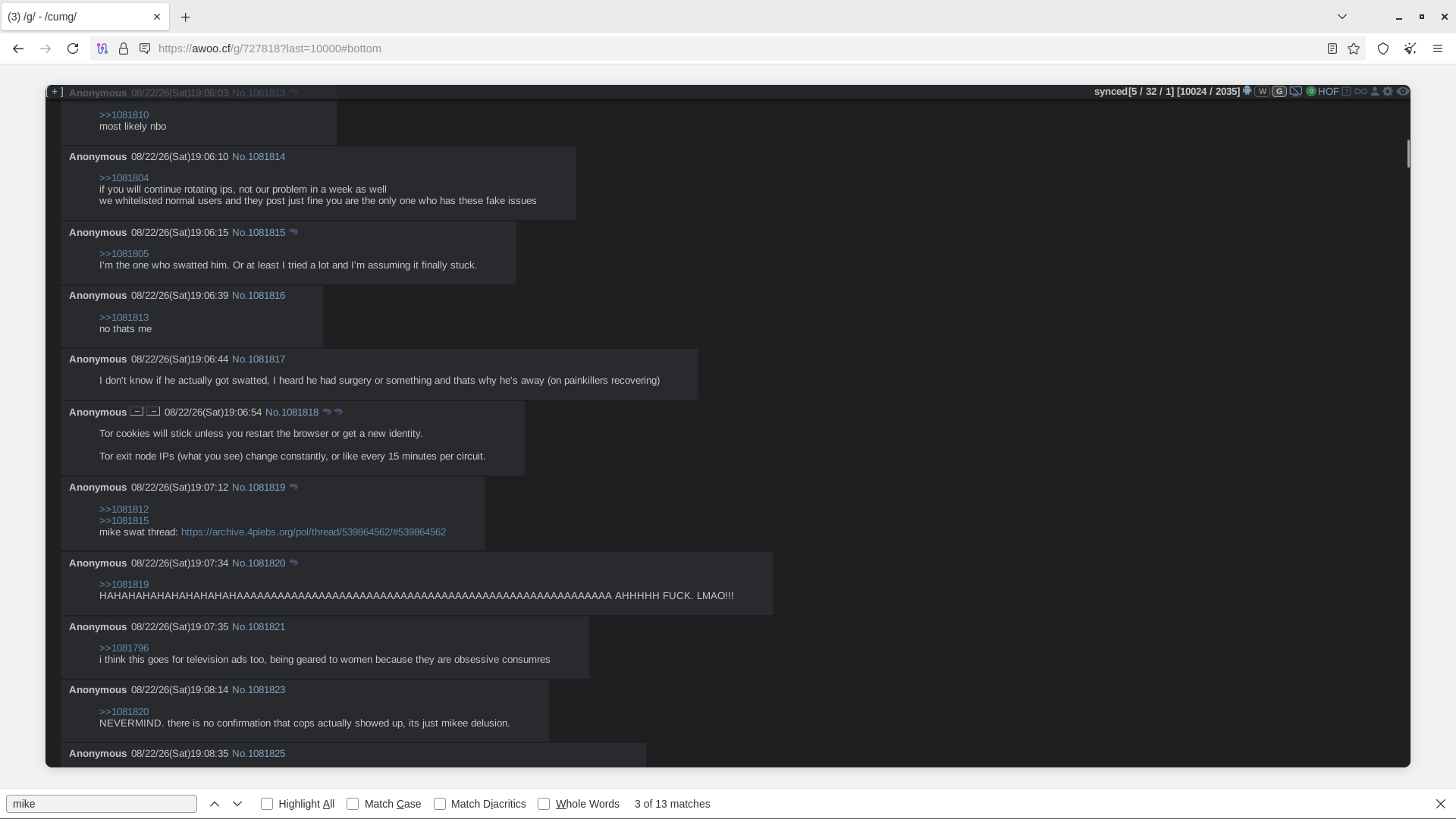Reload the current page

[x=73, y=49]
